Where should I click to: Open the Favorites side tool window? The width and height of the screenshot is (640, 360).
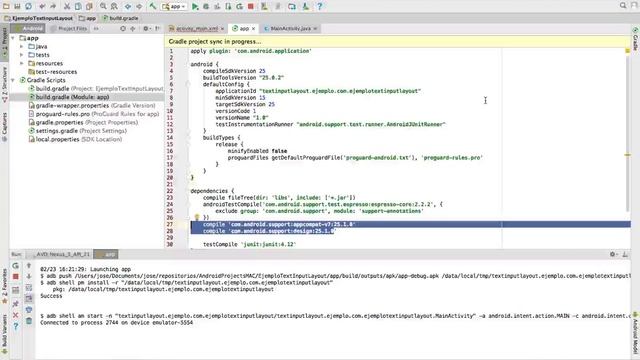[4, 286]
